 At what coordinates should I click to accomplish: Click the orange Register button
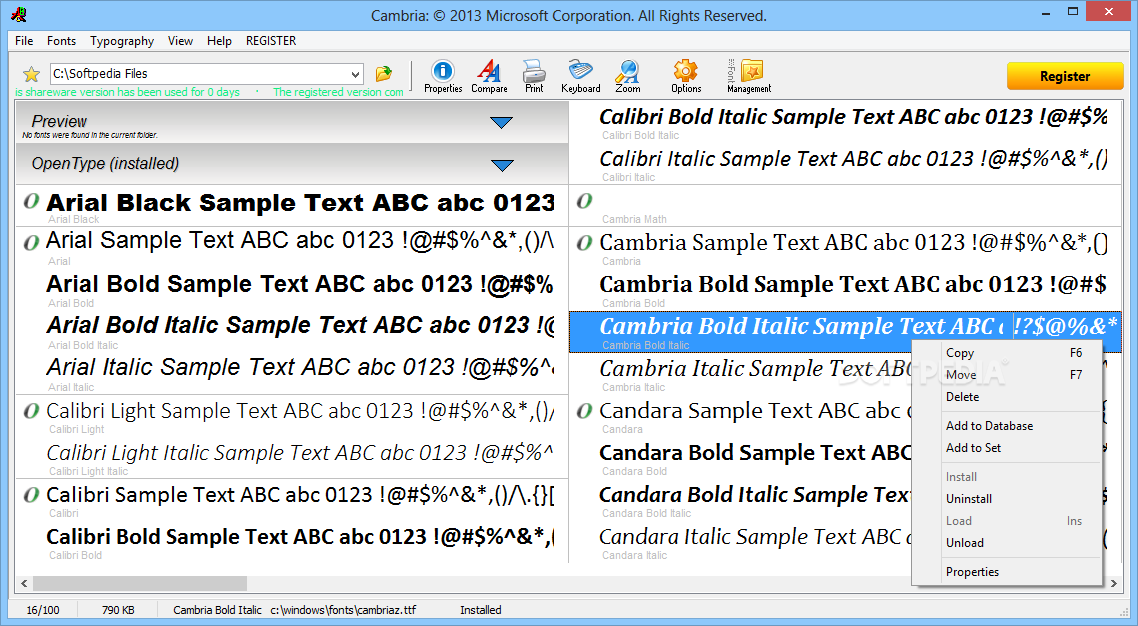click(1065, 76)
